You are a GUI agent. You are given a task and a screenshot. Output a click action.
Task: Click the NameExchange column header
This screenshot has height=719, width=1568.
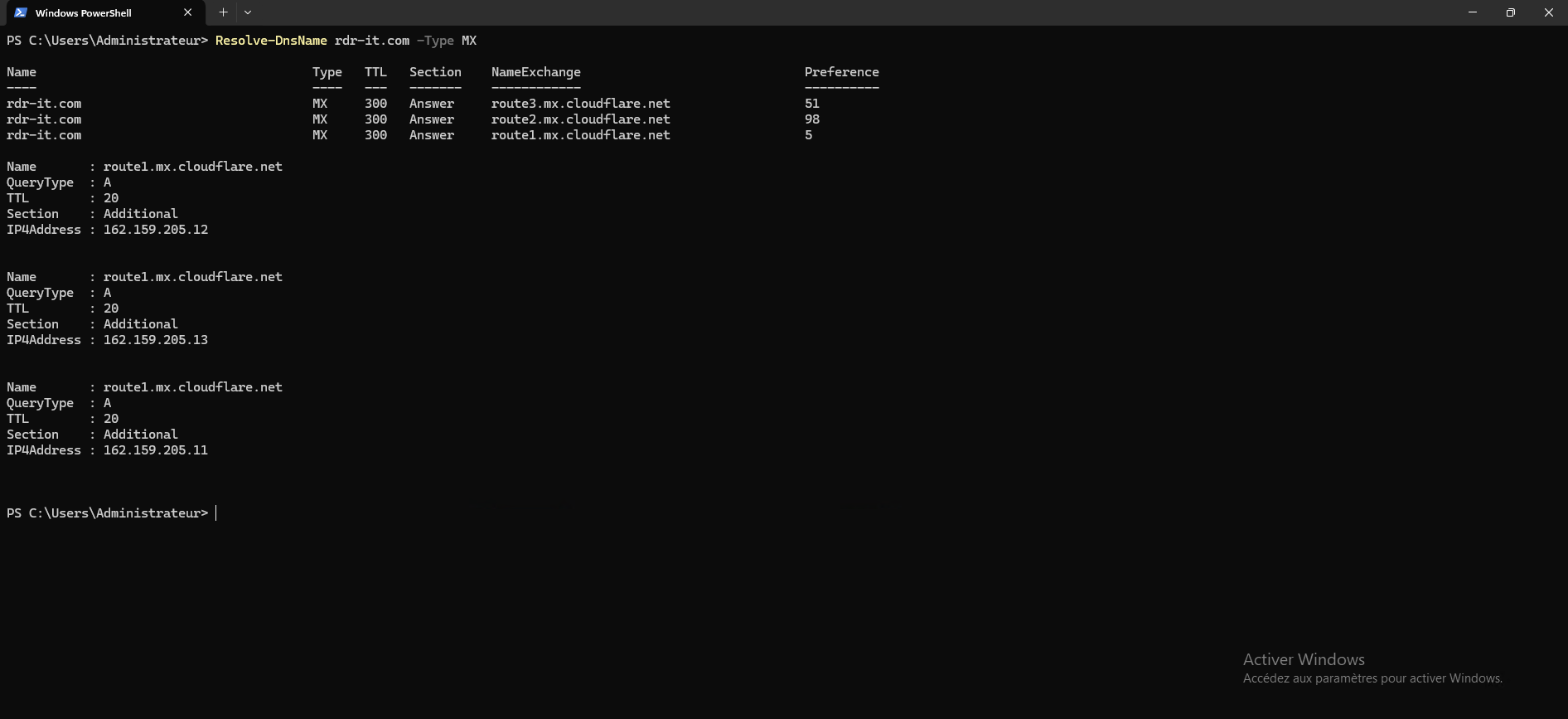(x=535, y=72)
